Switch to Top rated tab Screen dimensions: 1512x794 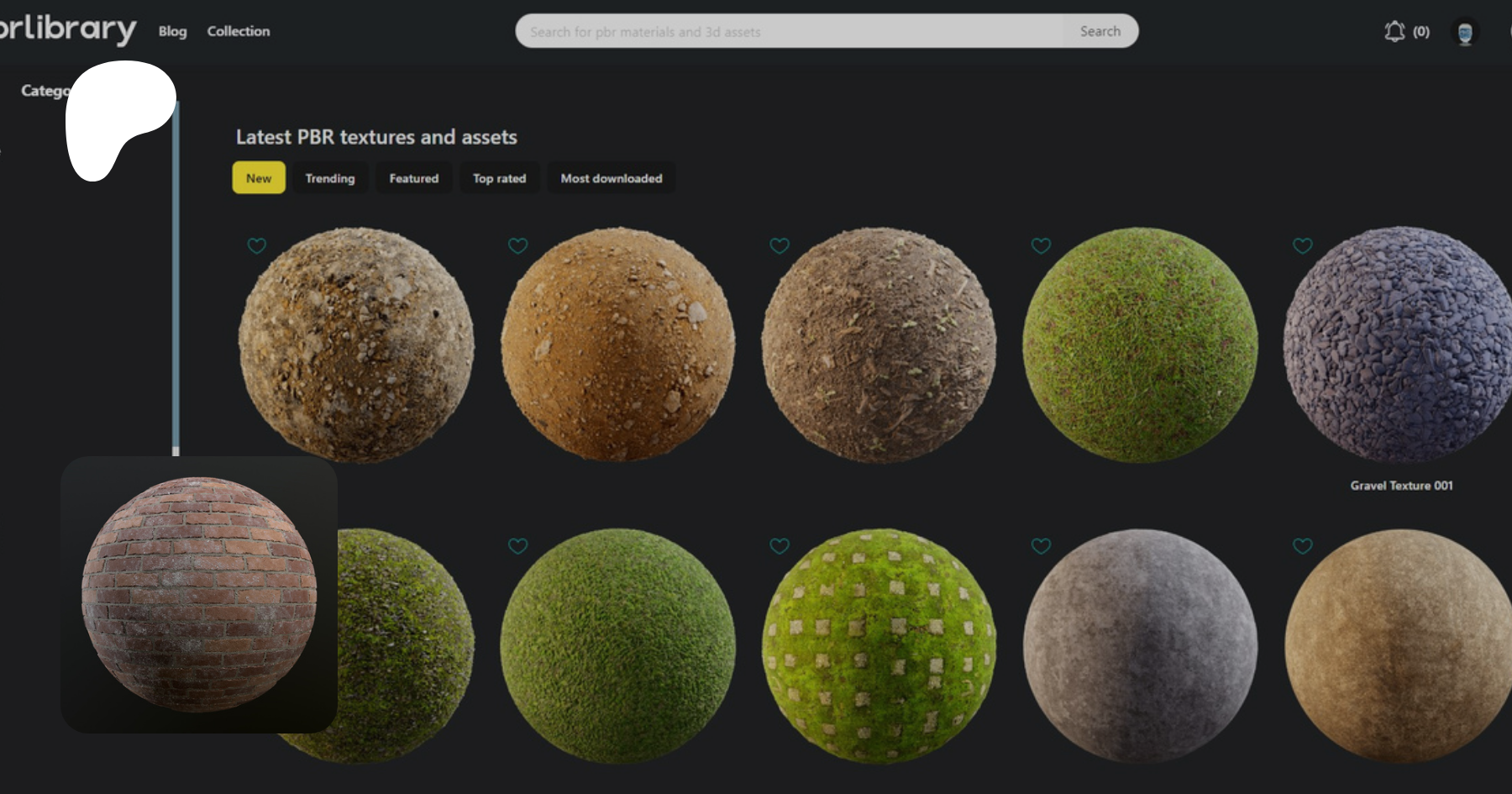[x=499, y=178]
